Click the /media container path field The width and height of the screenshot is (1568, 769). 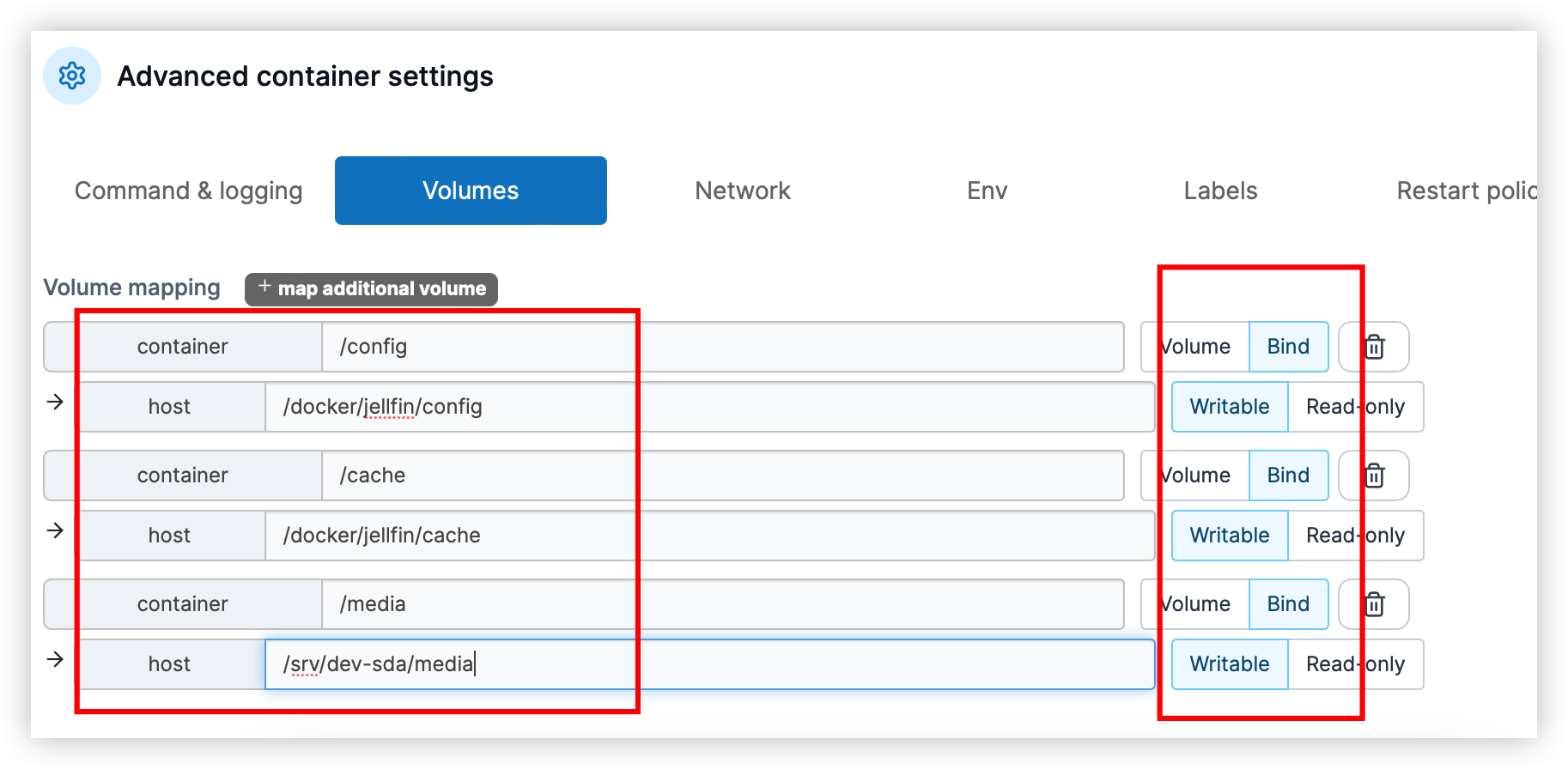click(x=721, y=604)
